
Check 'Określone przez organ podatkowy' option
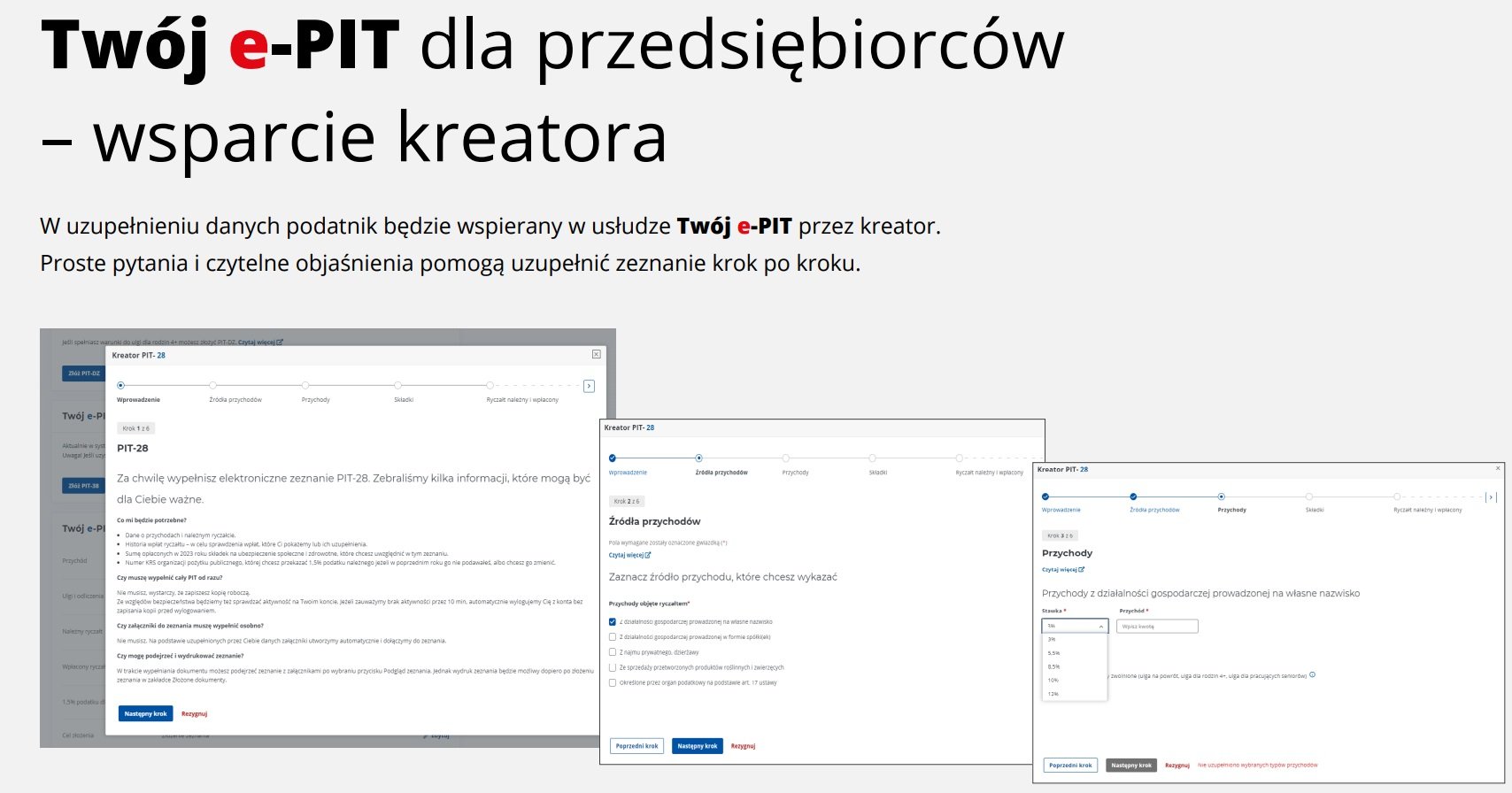click(x=613, y=682)
